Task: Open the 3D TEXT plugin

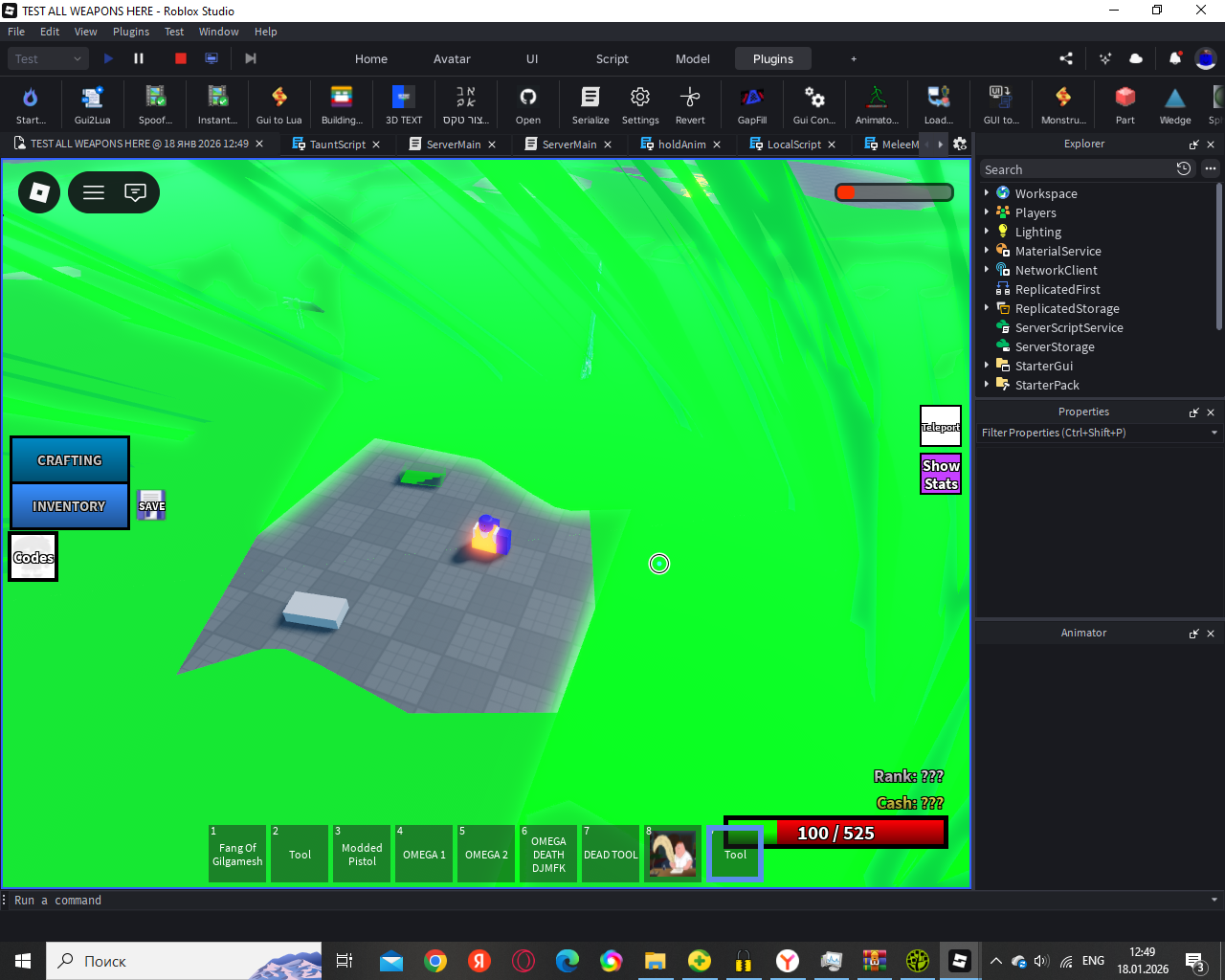Action: pyautogui.click(x=404, y=103)
